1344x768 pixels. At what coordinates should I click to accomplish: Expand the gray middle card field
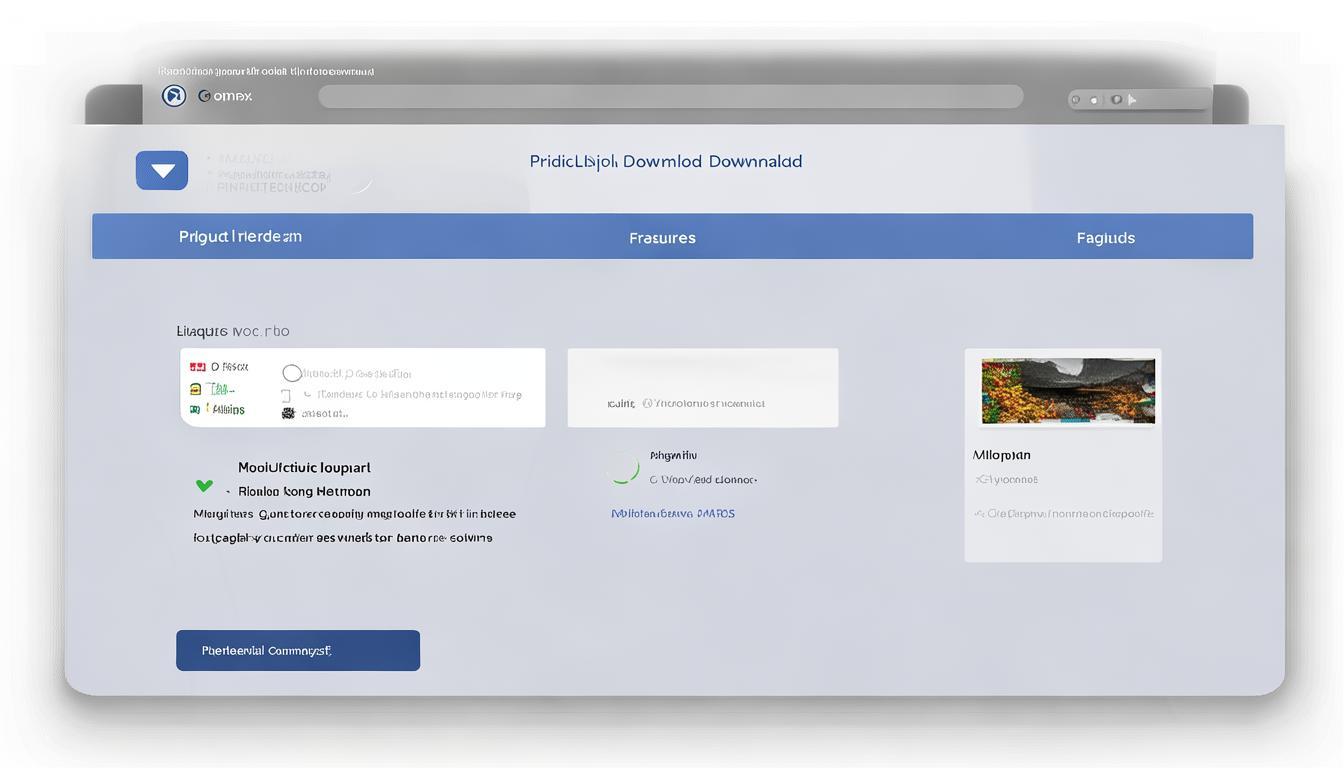click(702, 388)
